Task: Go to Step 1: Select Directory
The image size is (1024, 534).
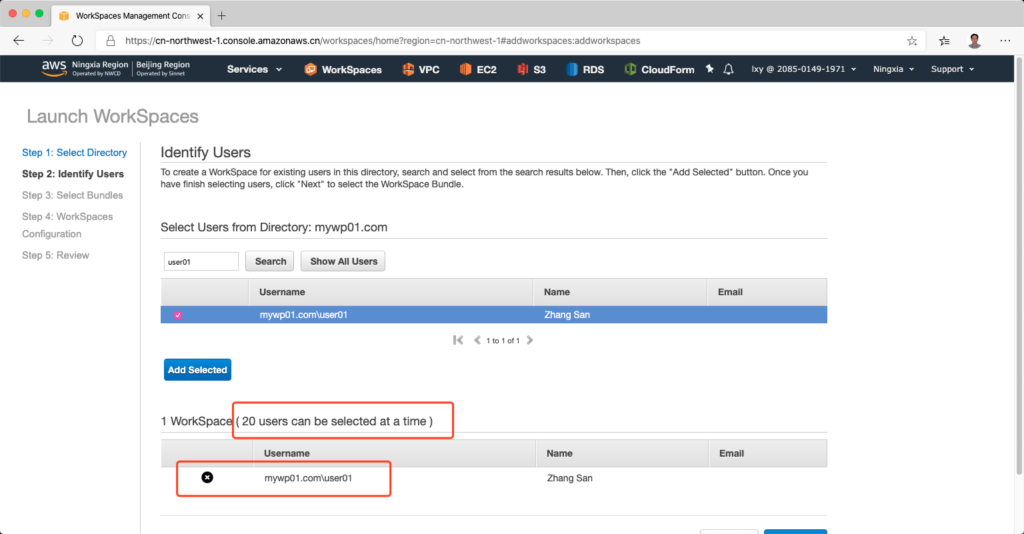Action: 75,153
